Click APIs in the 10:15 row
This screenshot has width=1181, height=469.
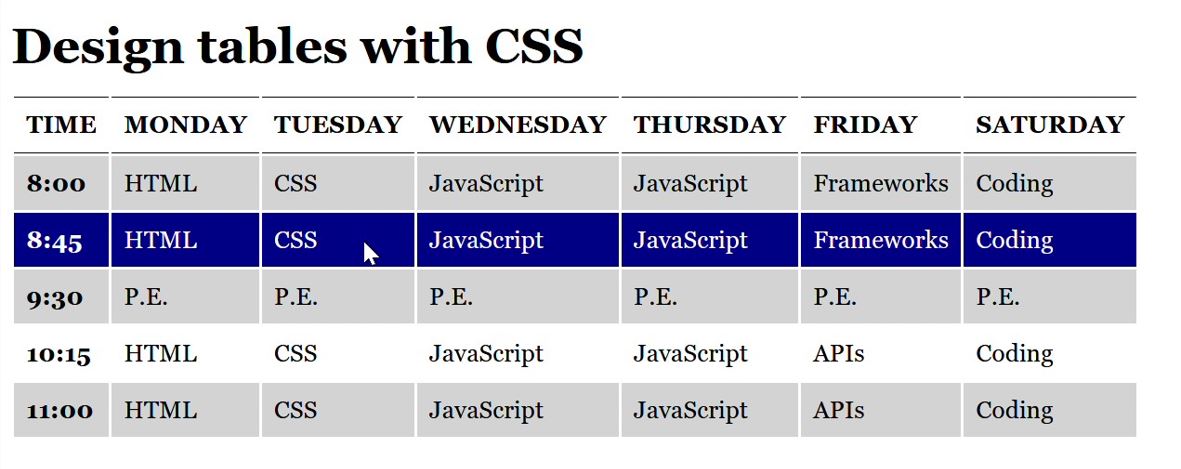pos(839,354)
